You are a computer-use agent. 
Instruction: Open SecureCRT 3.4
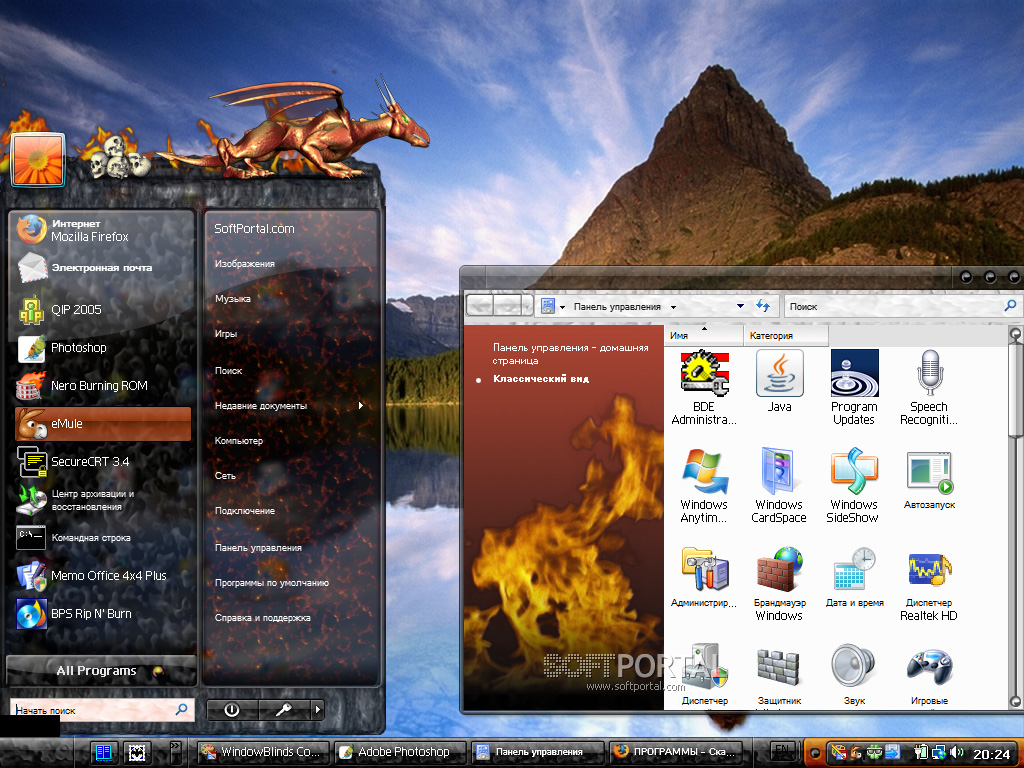(101, 462)
